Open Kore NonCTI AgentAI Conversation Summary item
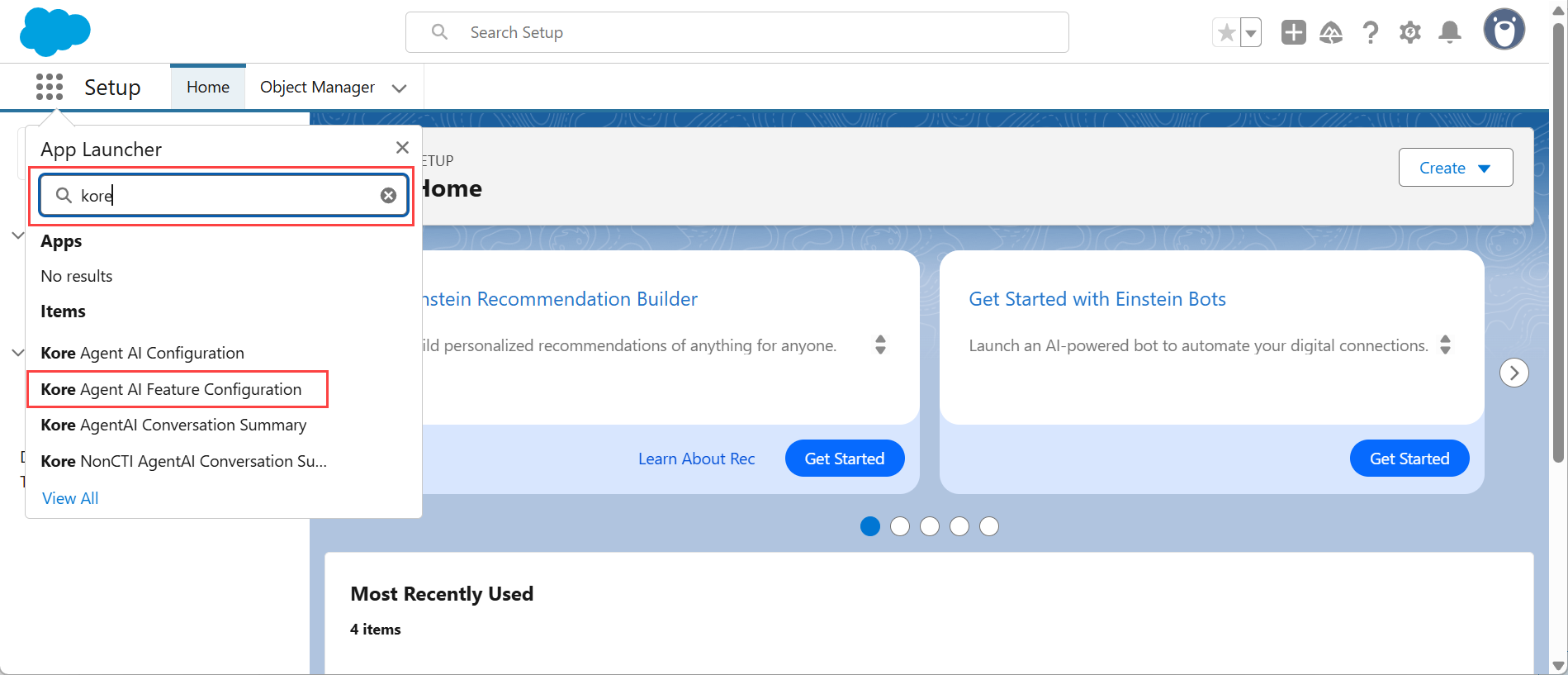Image resolution: width=1568 pixels, height=675 pixels. 184,461
